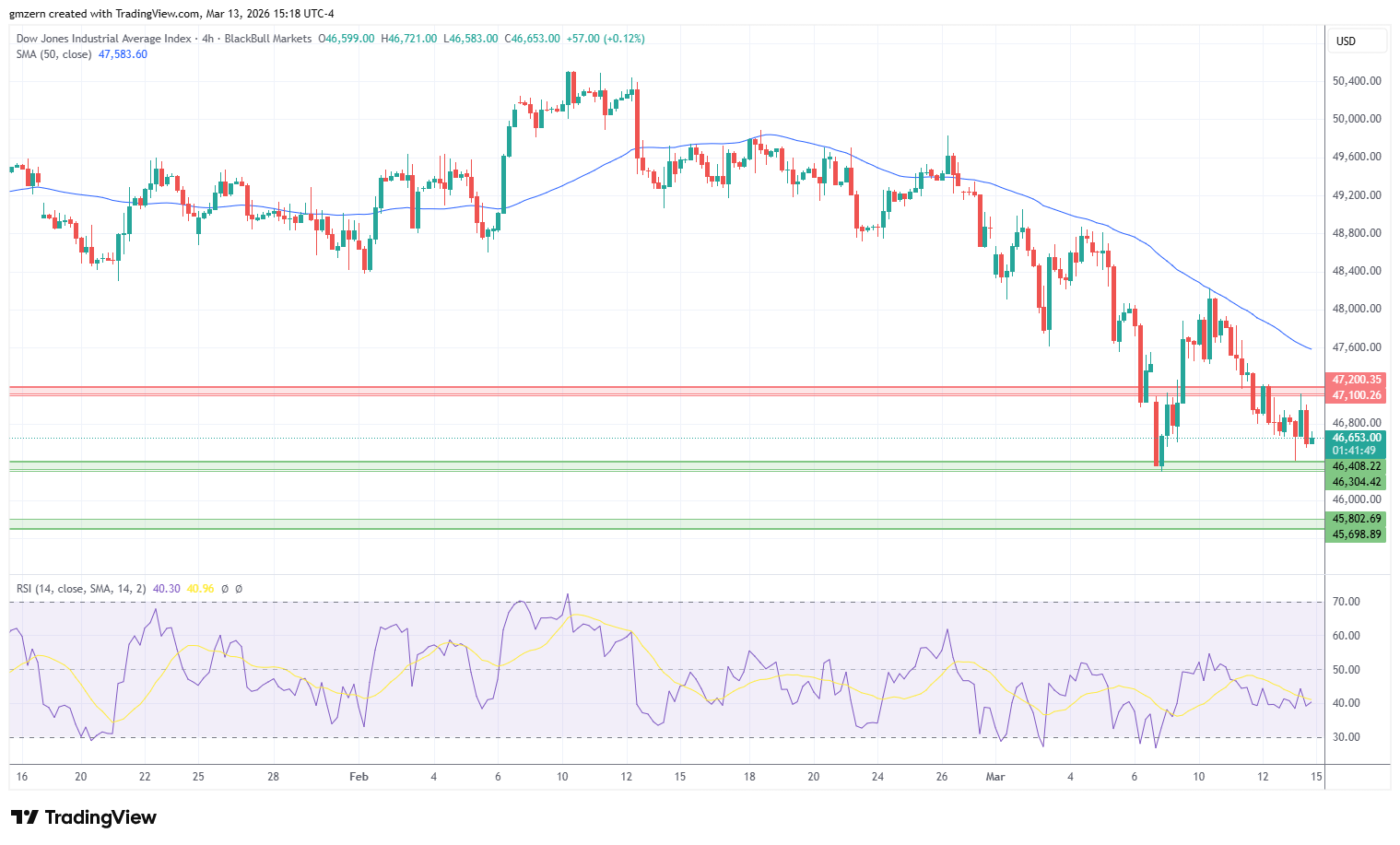Click the RSI (14, close, SMA, 14, 2) legend
This screenshot has width=1400, height=845.
pyautogui.click(x=81, y=589)
